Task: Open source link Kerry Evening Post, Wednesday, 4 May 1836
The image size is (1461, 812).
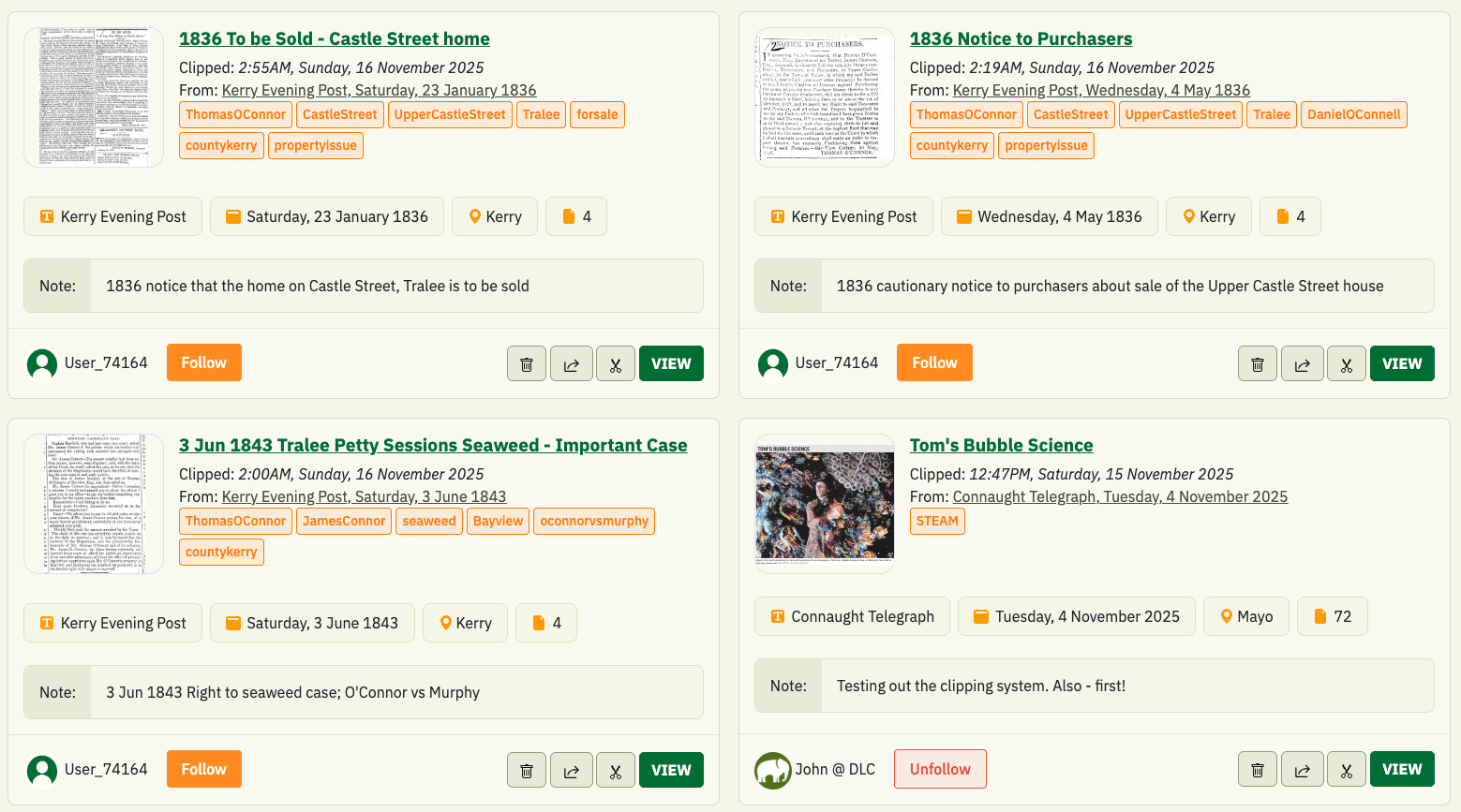Action: tap(1101, 90)
